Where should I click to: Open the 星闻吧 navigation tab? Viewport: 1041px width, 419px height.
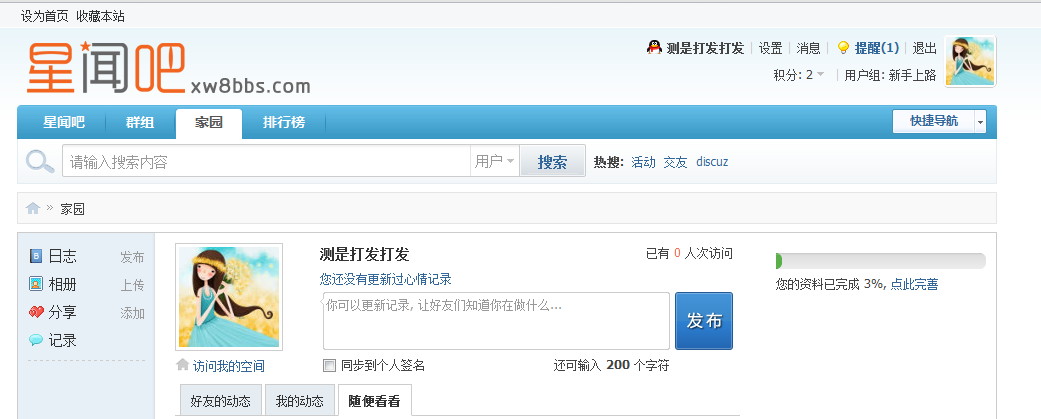tap(64, 122)
